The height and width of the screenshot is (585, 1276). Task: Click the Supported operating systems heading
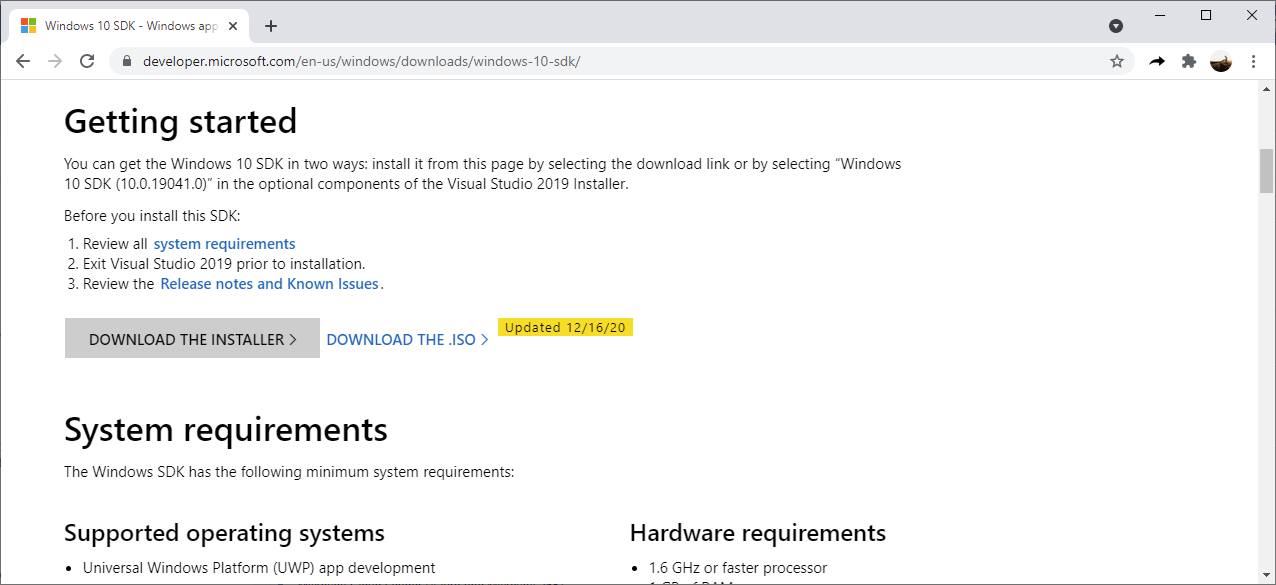(224, 533)
